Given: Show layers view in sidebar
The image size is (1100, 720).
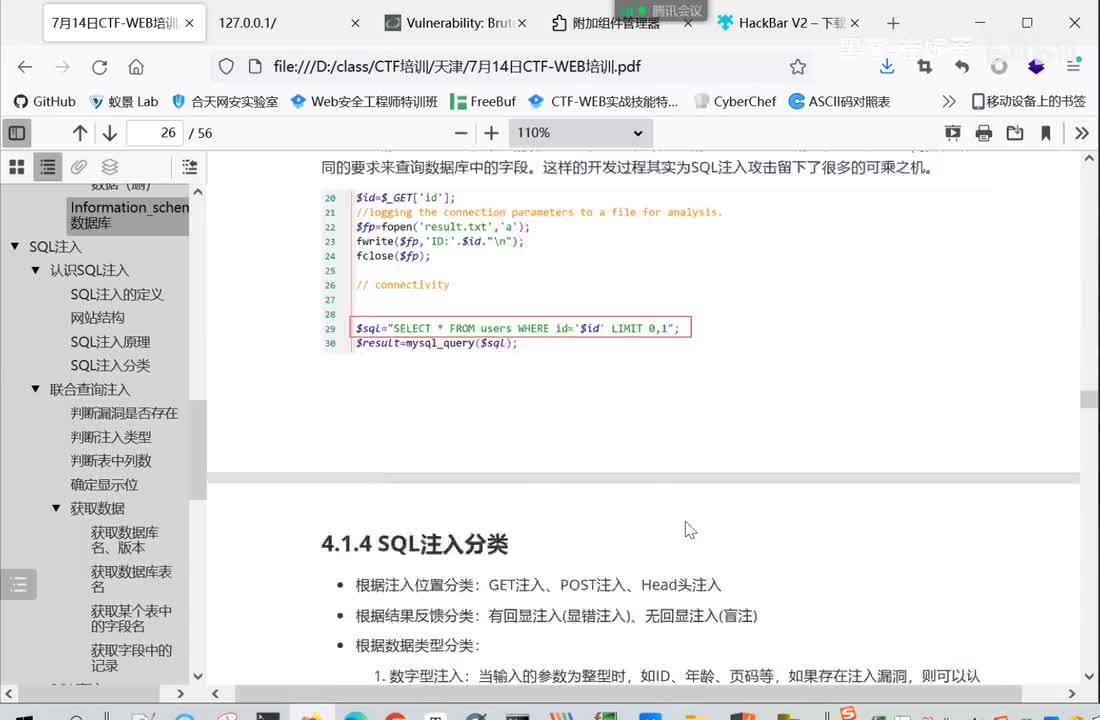Looking at the screenshot, I should (x=109, y=167).
